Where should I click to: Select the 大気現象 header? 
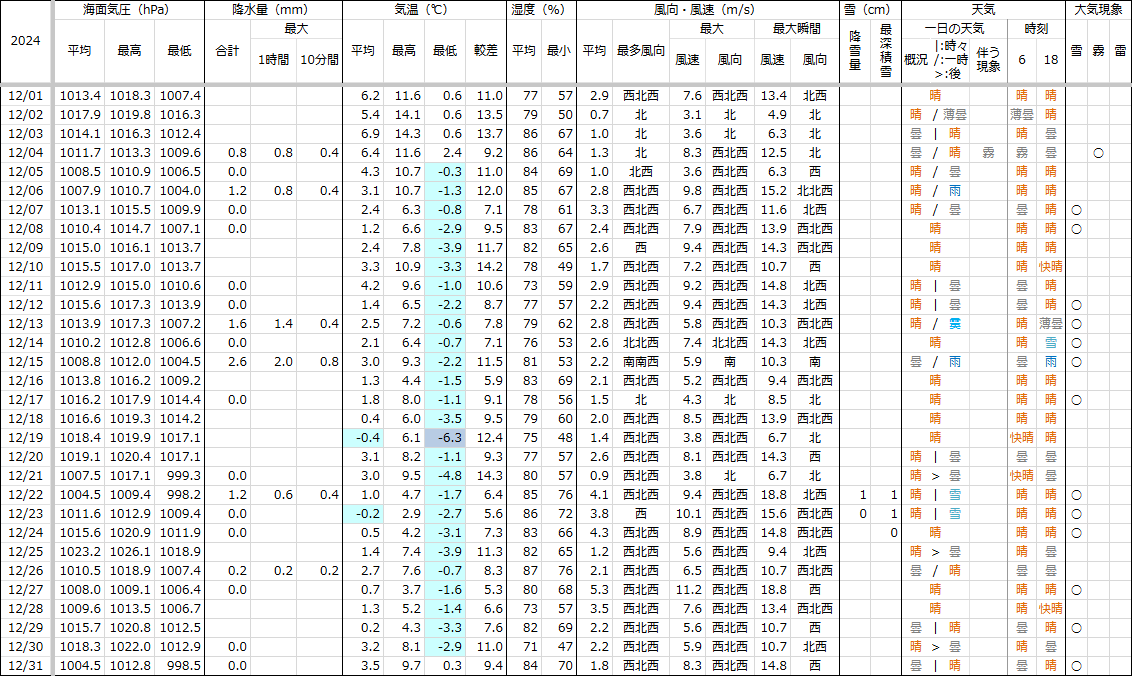[x=1098, y=9]
